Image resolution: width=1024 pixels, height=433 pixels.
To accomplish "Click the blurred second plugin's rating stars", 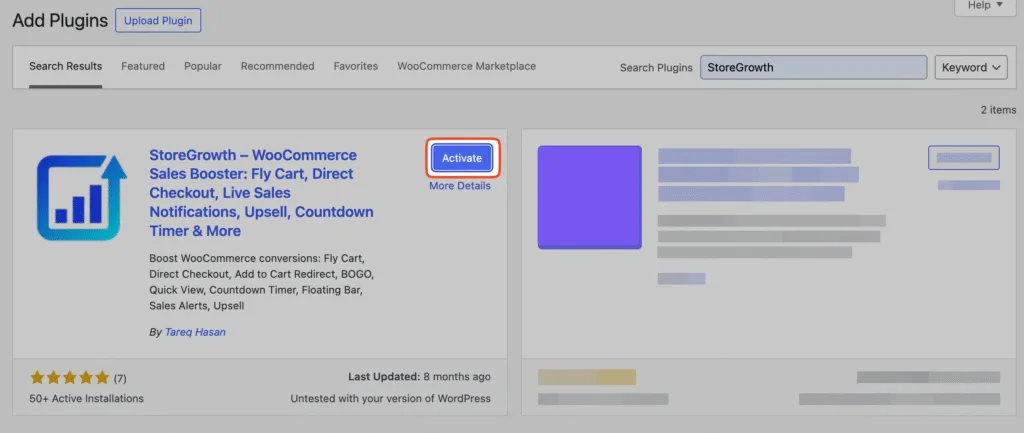I will pos(586,377).
